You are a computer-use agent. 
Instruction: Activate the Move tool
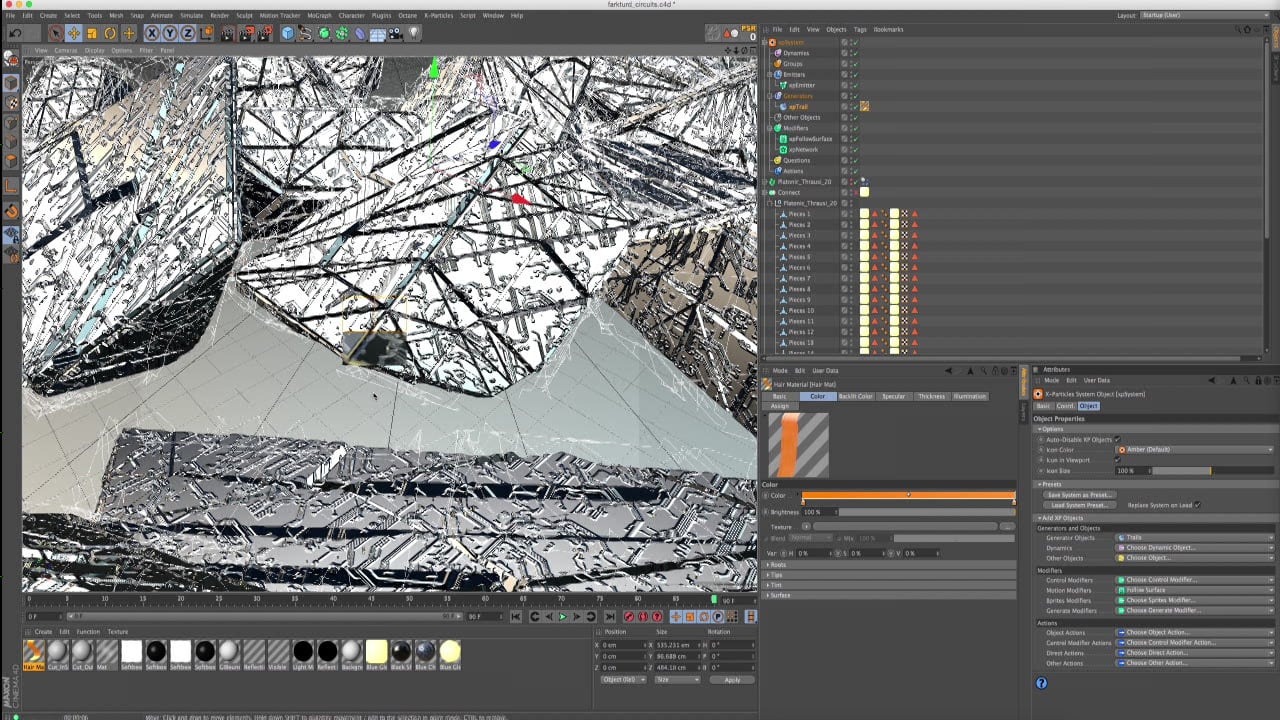pyautogui.click(x=73, y=33)
